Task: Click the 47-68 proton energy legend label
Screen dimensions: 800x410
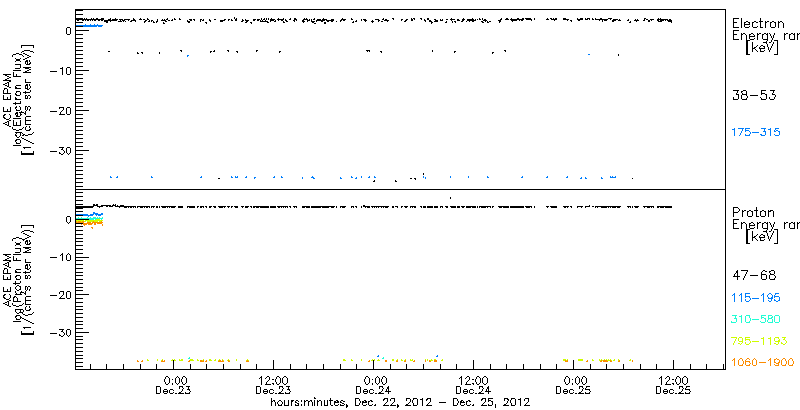Action: coord(754,276)
